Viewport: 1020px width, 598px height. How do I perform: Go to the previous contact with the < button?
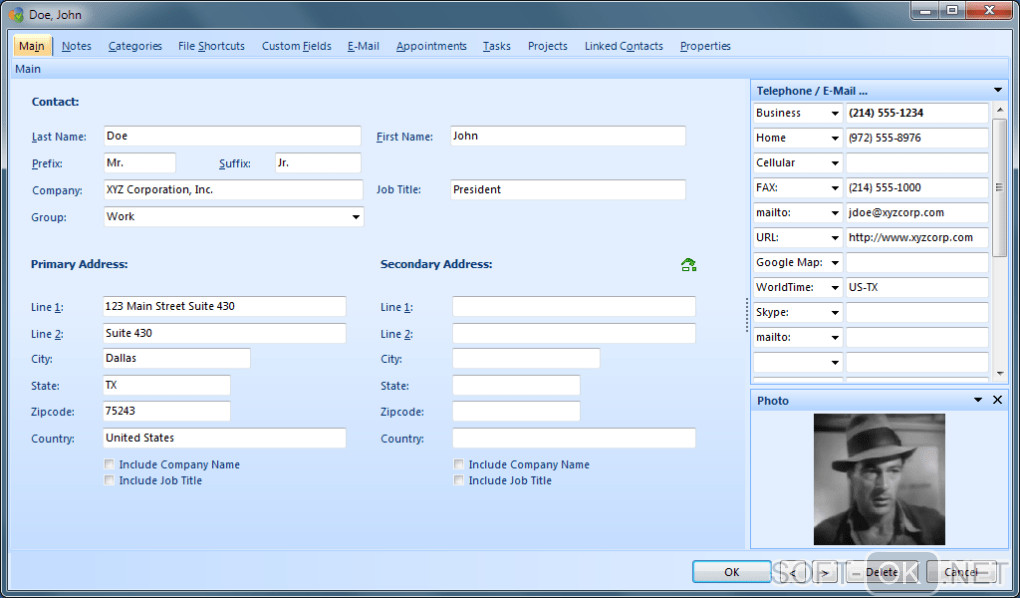(x=793, y=572)
